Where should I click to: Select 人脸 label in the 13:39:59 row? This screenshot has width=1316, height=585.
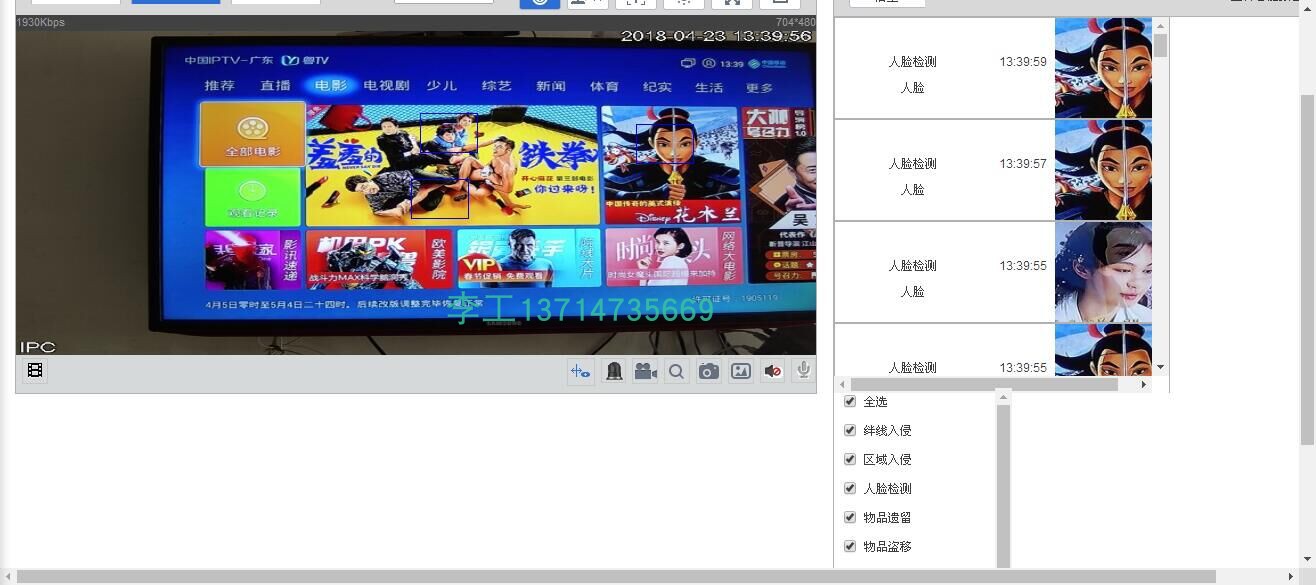click(x=912, y=88)
